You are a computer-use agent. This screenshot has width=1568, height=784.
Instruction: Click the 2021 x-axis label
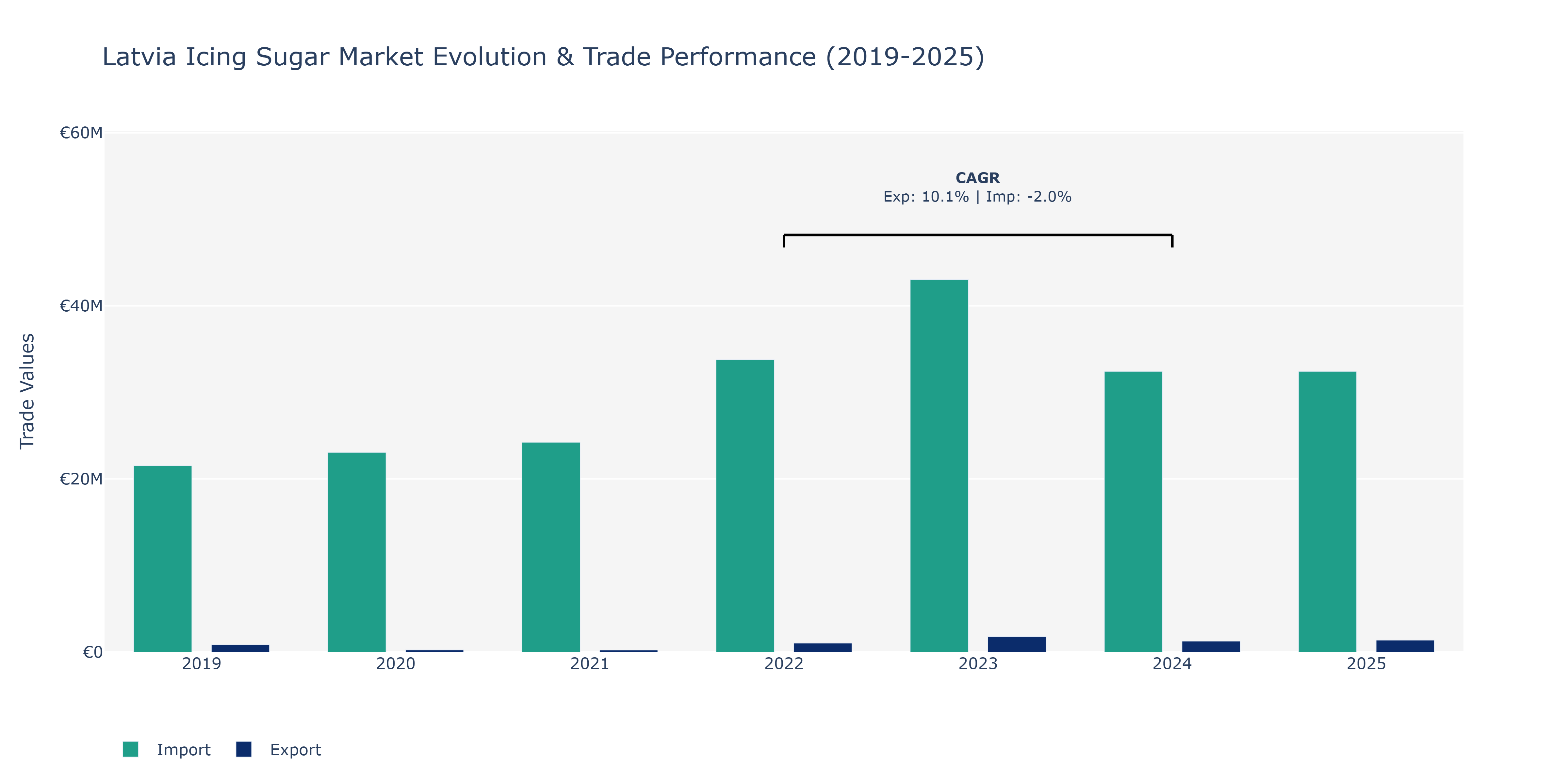point(590,663)
